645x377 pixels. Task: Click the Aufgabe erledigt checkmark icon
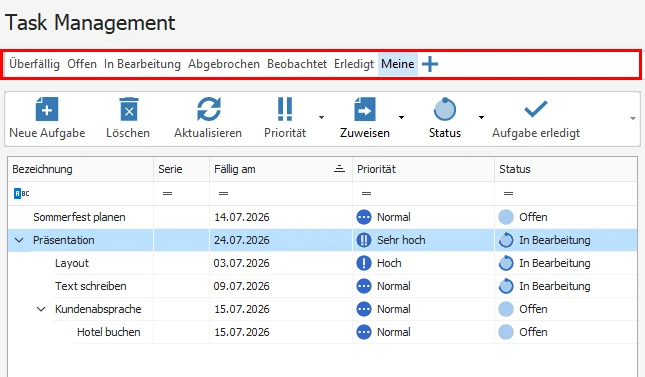click(536, 109)
